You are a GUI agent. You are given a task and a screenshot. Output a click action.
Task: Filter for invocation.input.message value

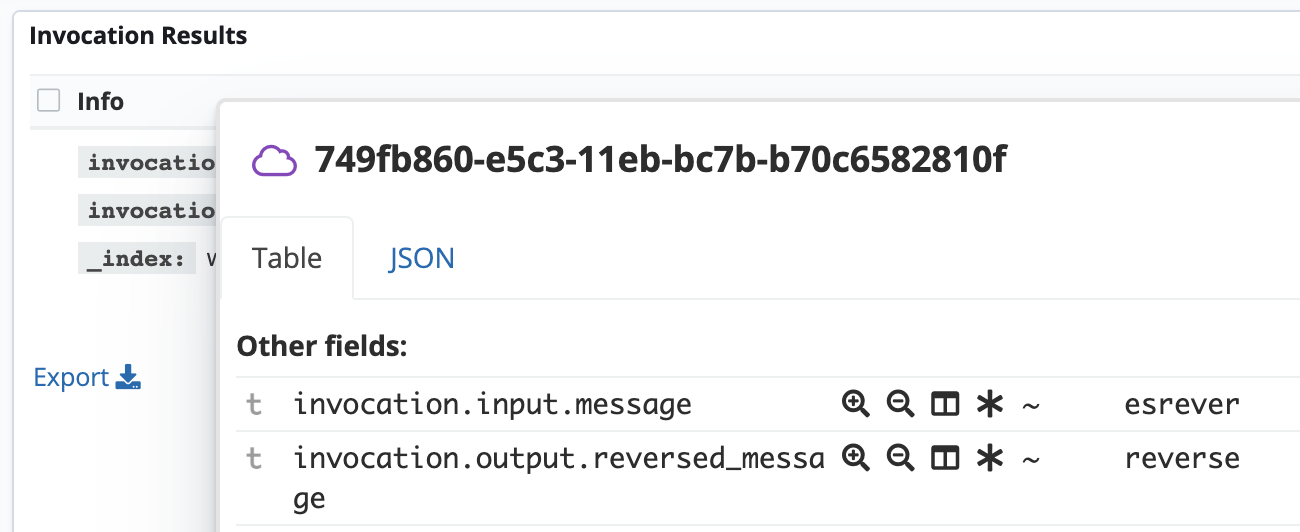click(x=854, y=404)
